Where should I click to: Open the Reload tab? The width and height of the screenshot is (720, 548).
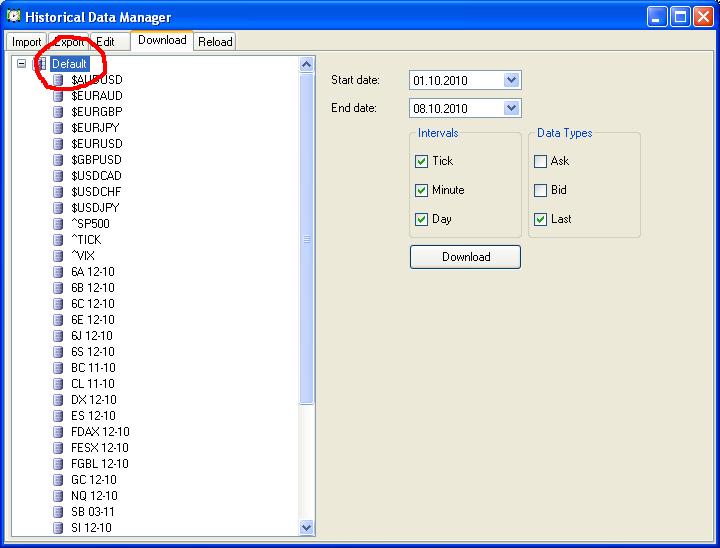click(215, 42)
